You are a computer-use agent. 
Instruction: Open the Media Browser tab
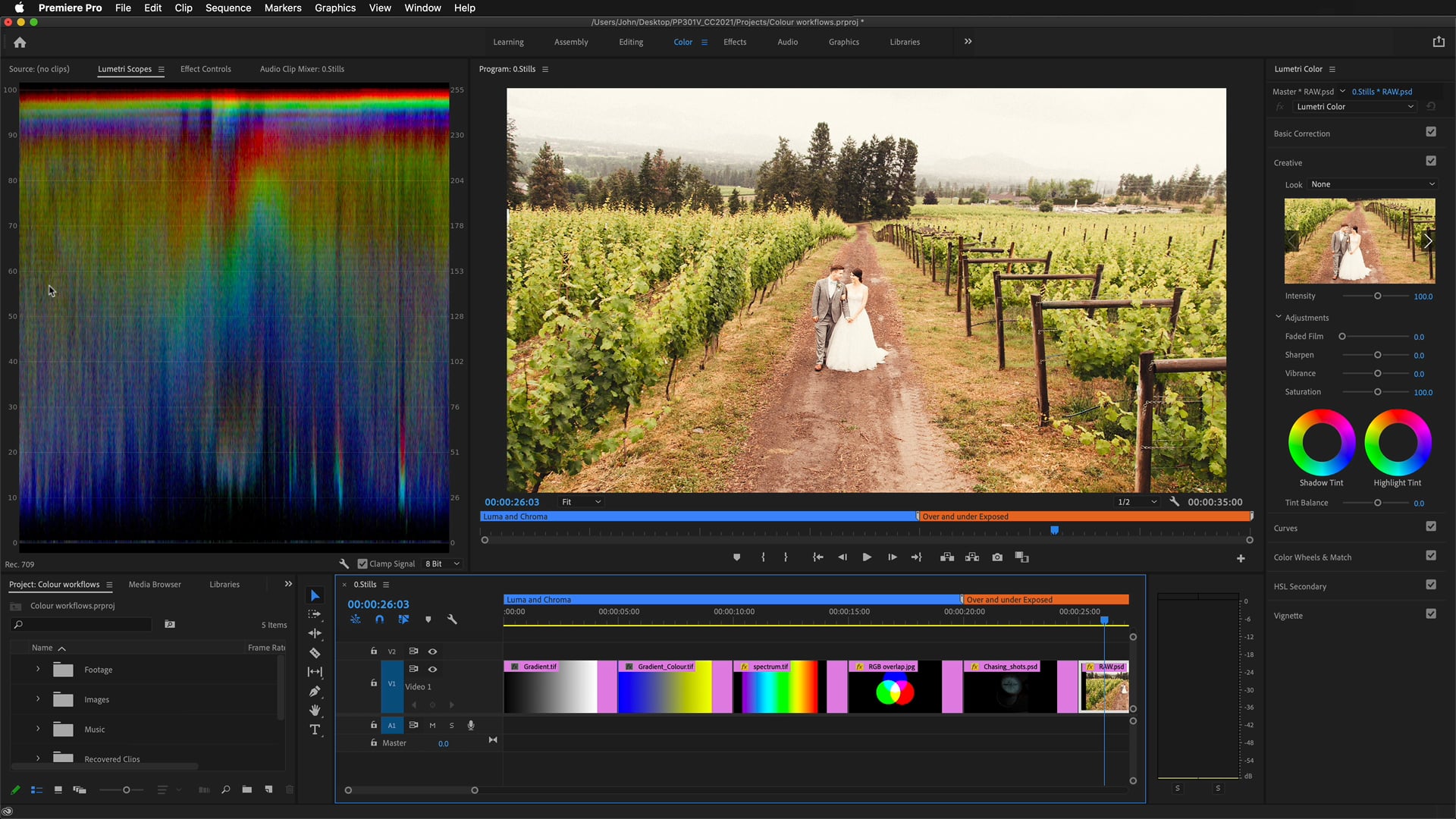point(155,585)
